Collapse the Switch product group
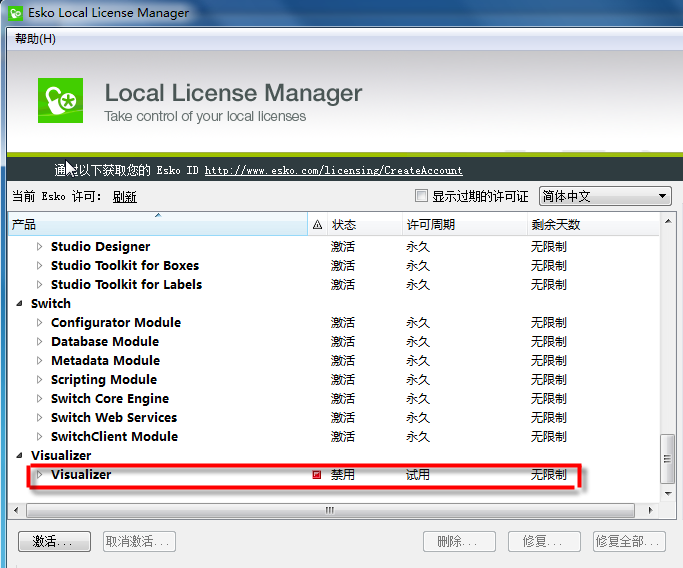The width and height of the screenshot is (683, 568). (x=20, y=304)
